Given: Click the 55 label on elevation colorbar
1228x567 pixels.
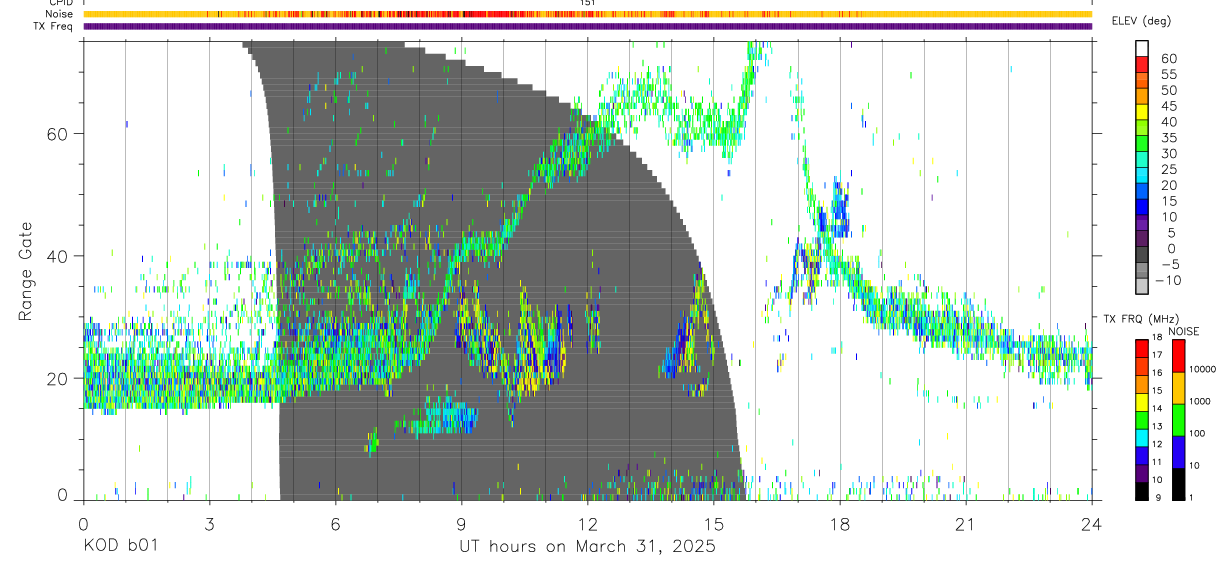Looking at the screenshot, I should [1167, 74].
